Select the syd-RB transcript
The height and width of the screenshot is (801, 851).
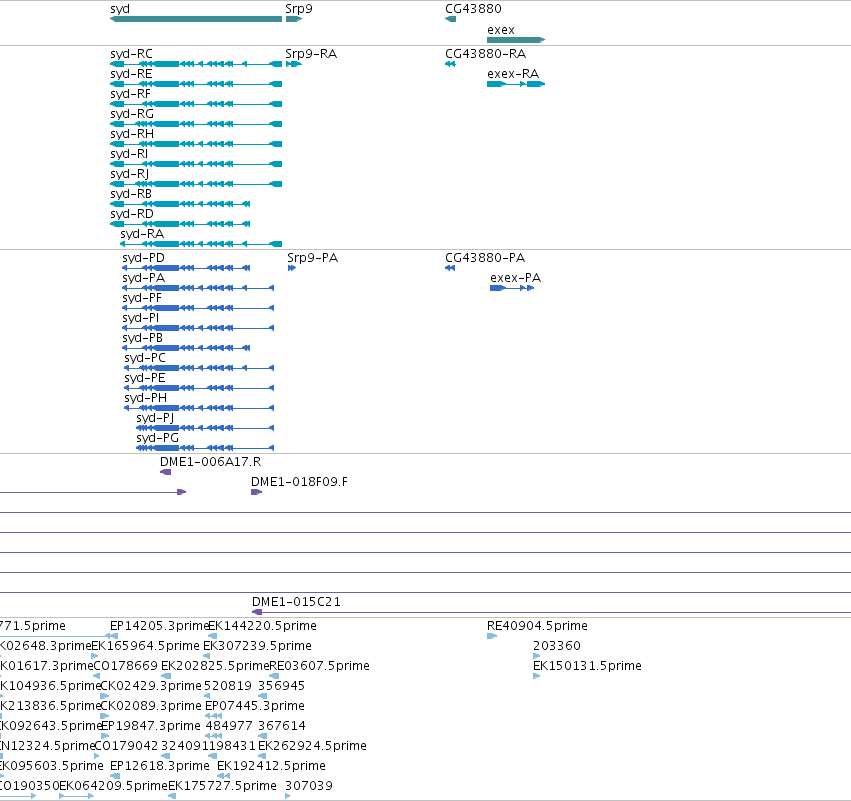pos(180,204)
